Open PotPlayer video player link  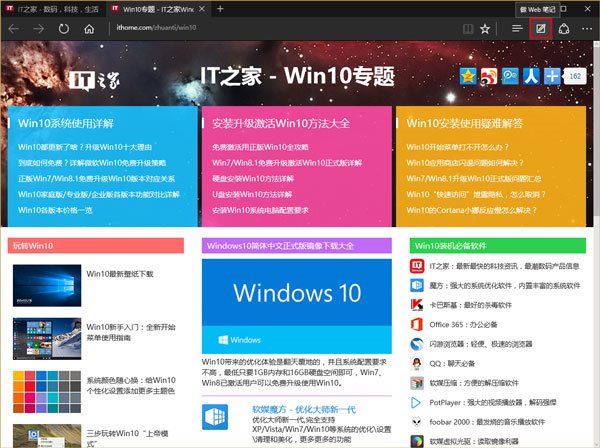click(x=492, y=402)
